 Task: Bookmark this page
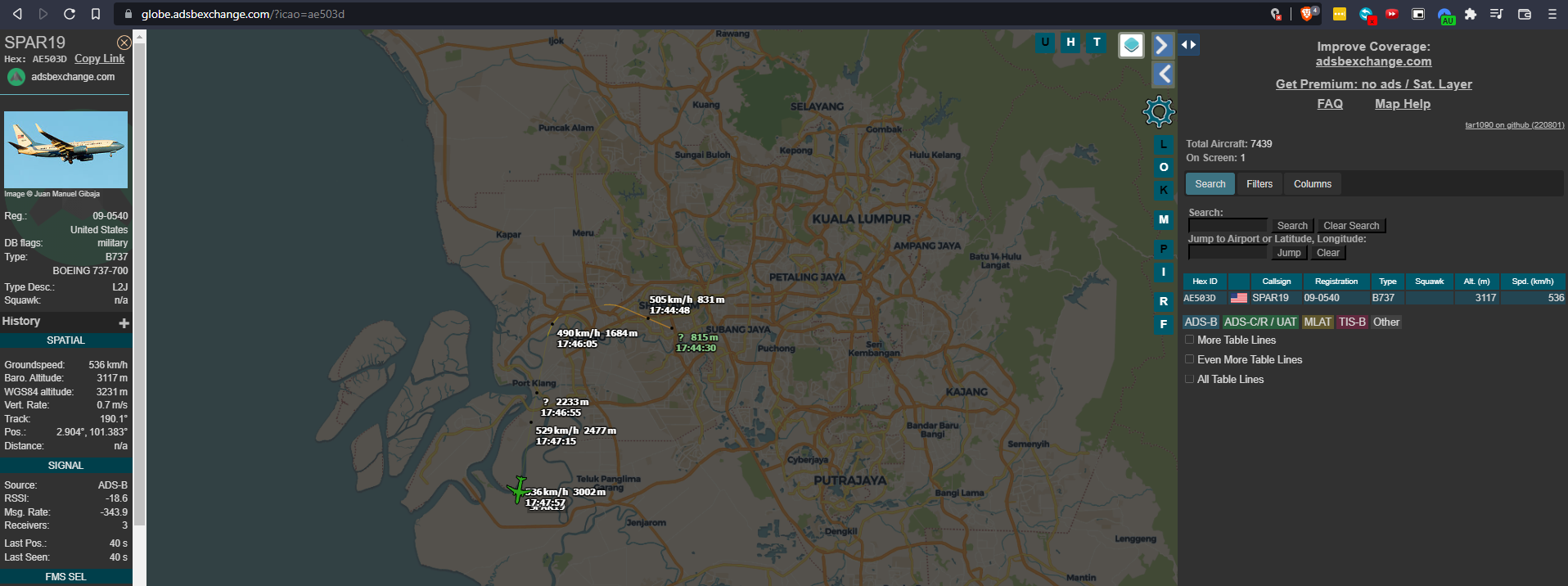96,14
